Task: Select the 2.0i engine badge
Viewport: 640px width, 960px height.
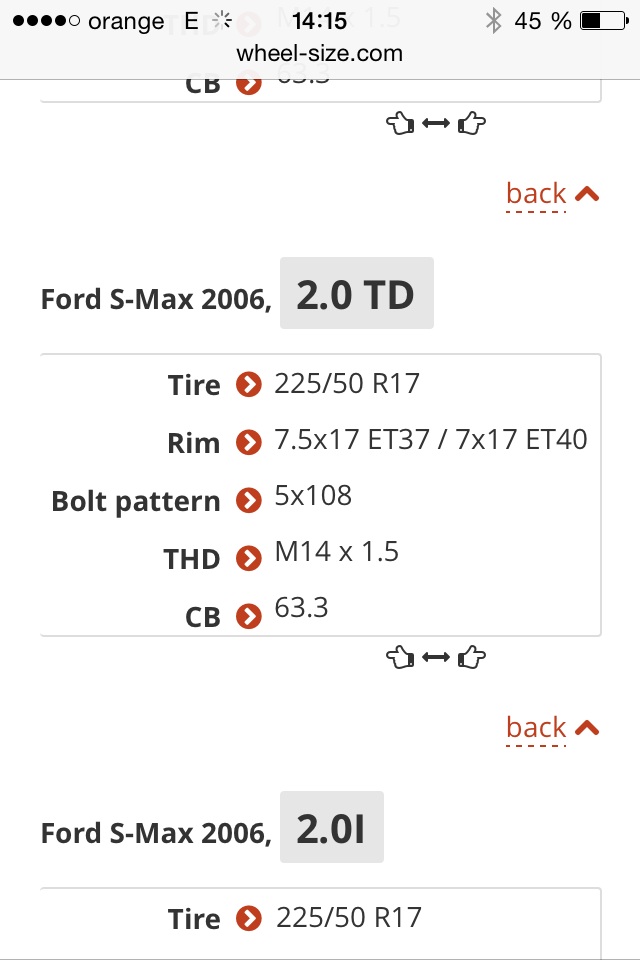Action: point(331,829)
